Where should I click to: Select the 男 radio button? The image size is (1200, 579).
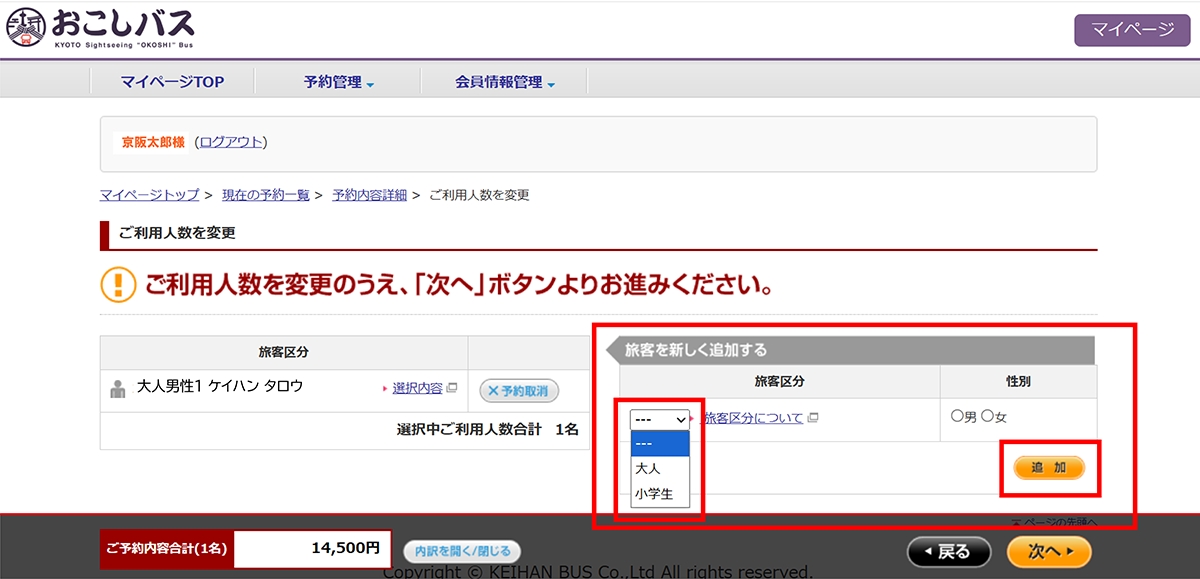(x=957, y=416)
